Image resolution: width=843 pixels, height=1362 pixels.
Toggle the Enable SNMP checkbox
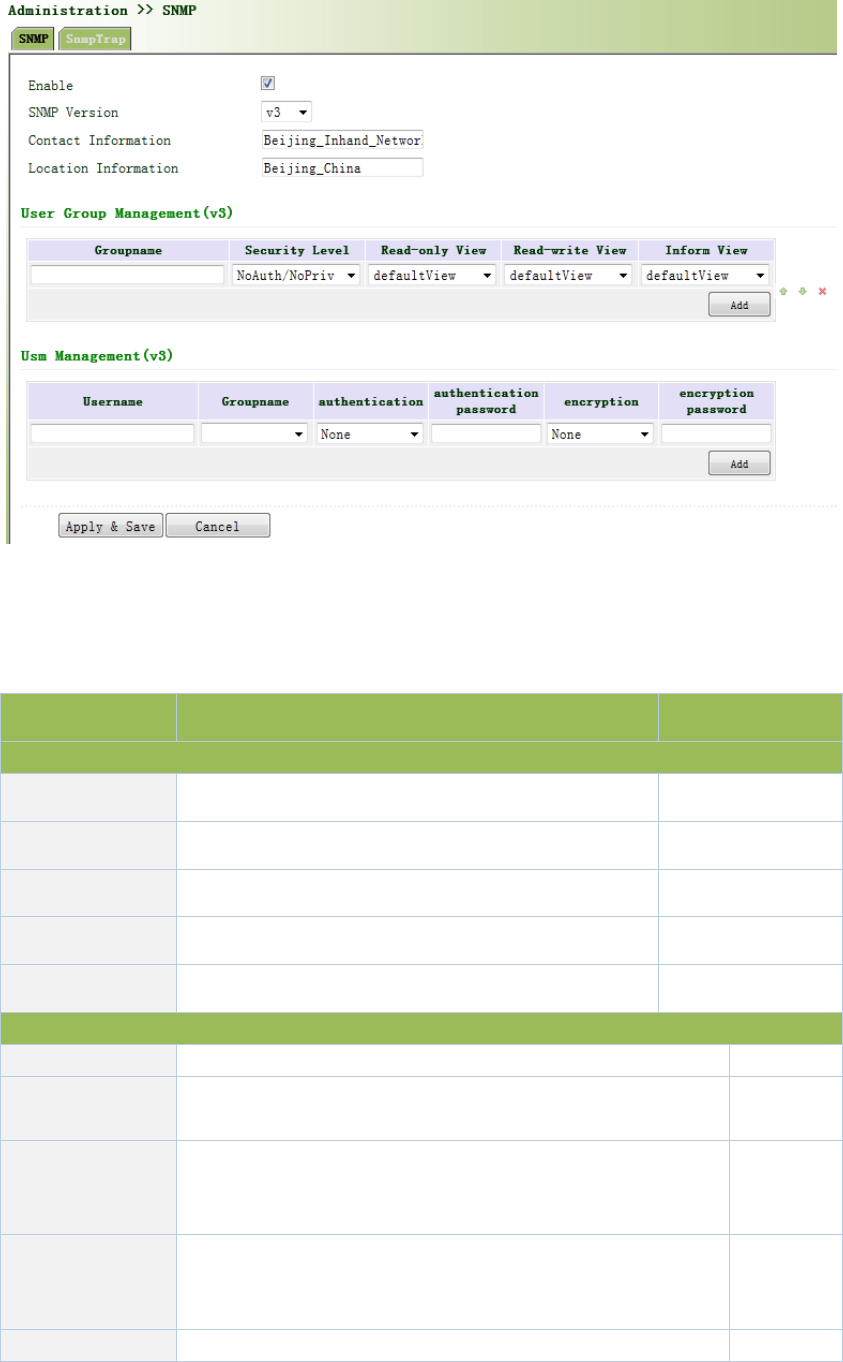[268, 84]
